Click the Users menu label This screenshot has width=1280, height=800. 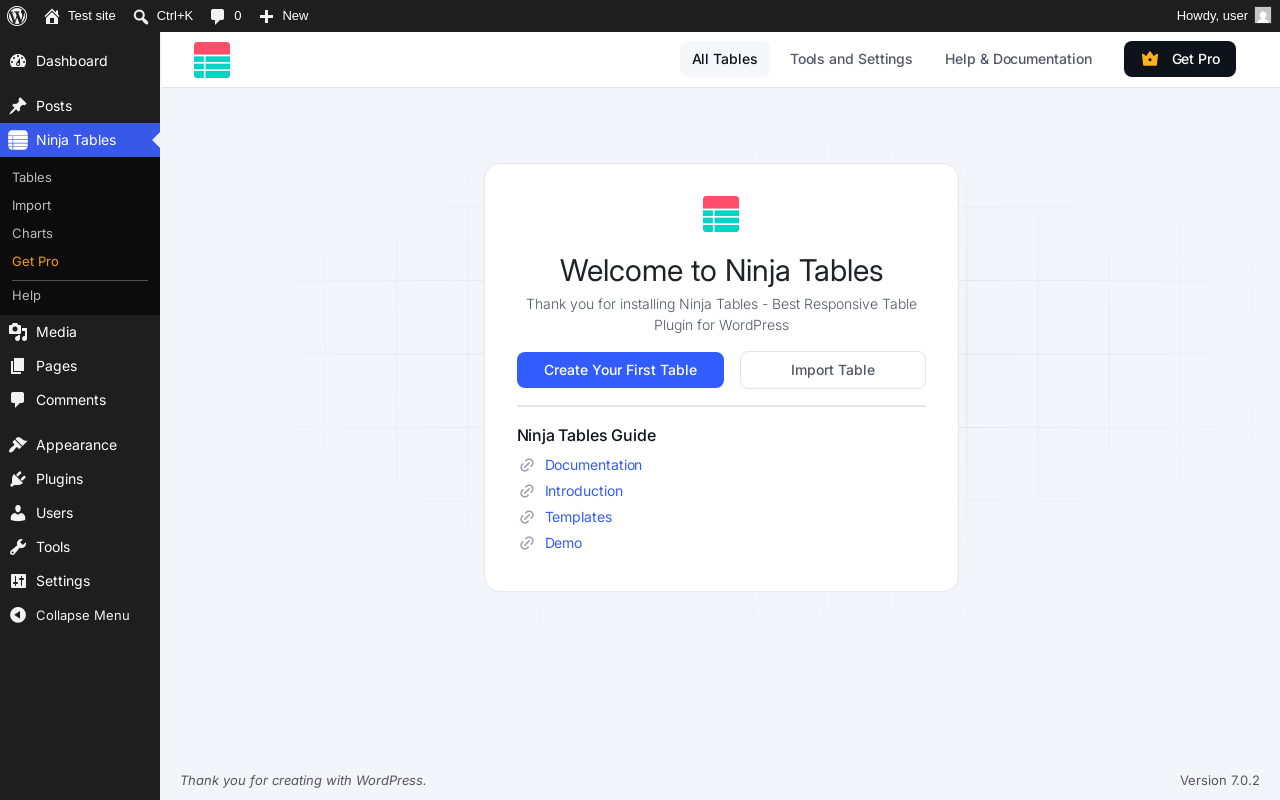coord(54,513)
